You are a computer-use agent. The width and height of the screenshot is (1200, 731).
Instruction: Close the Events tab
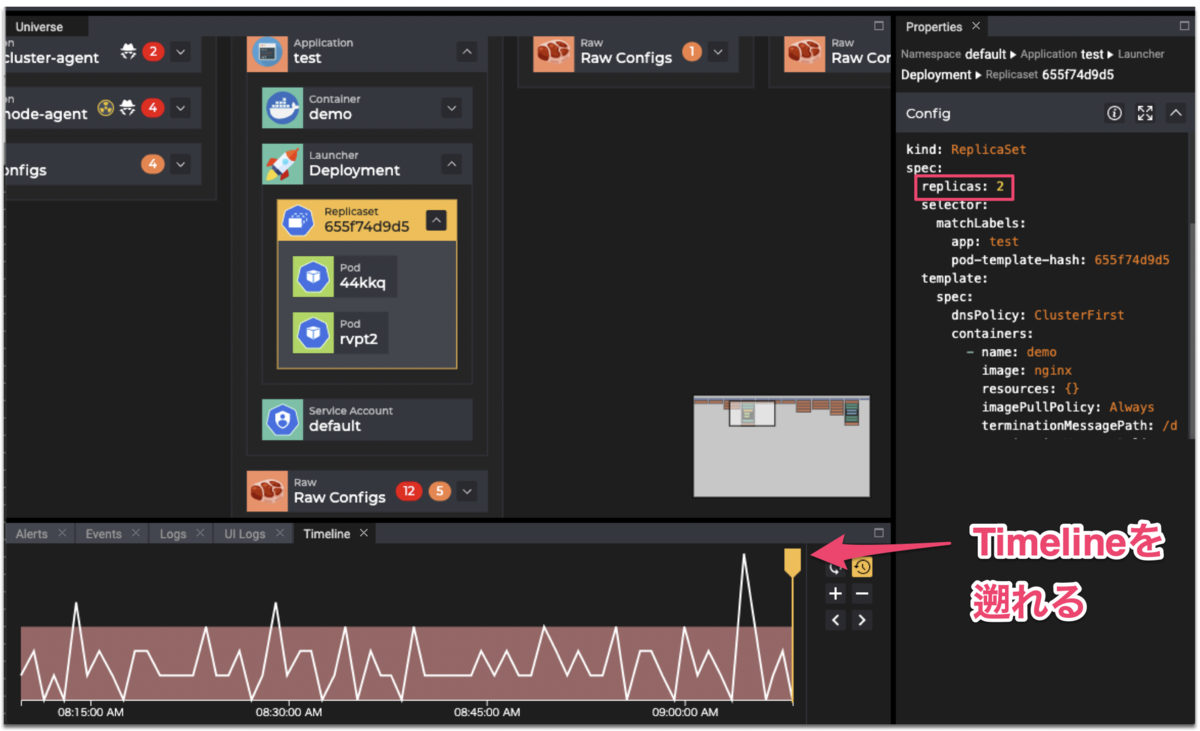coord(136,533)
